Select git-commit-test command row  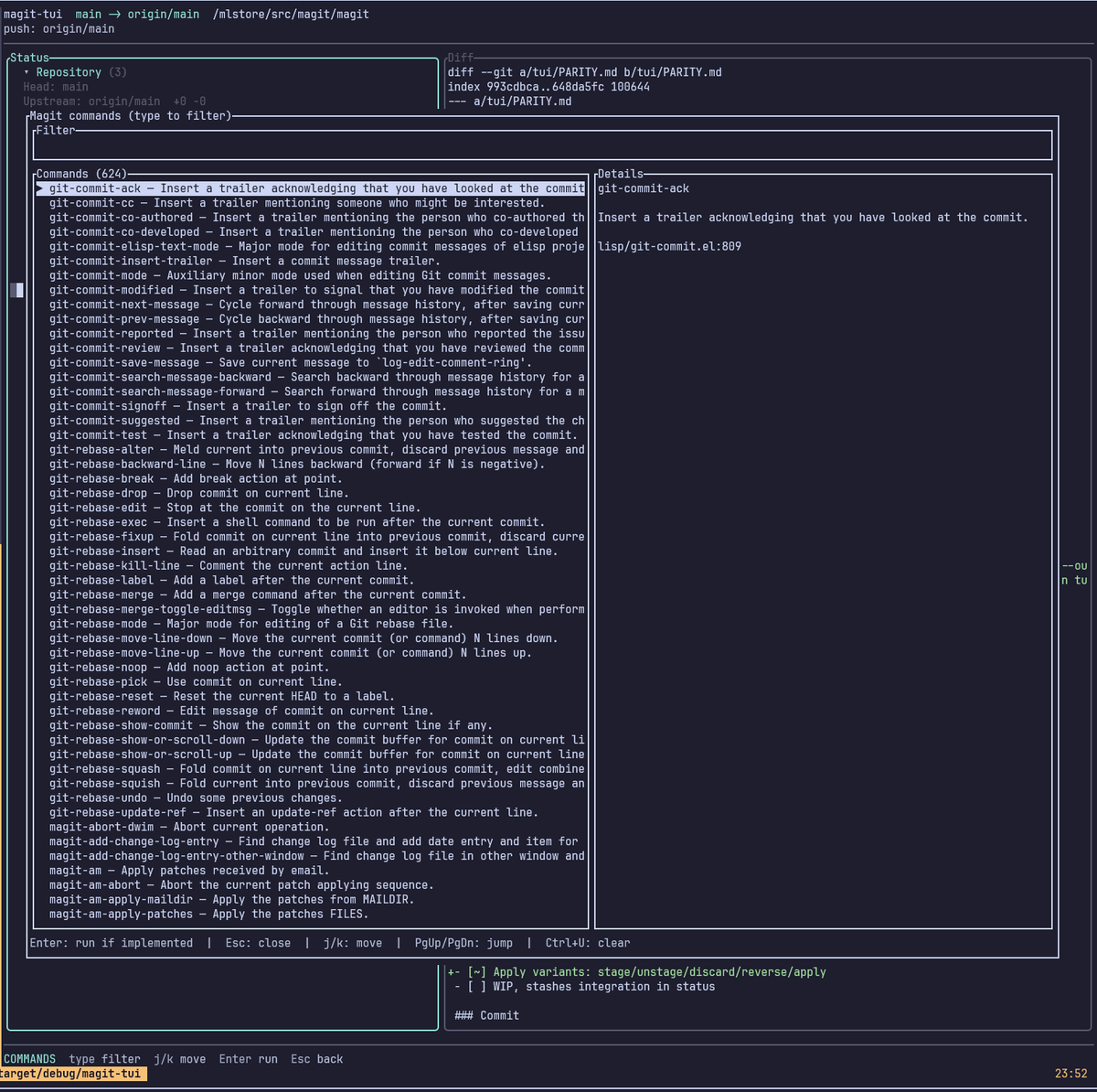(x=311, y=435)
